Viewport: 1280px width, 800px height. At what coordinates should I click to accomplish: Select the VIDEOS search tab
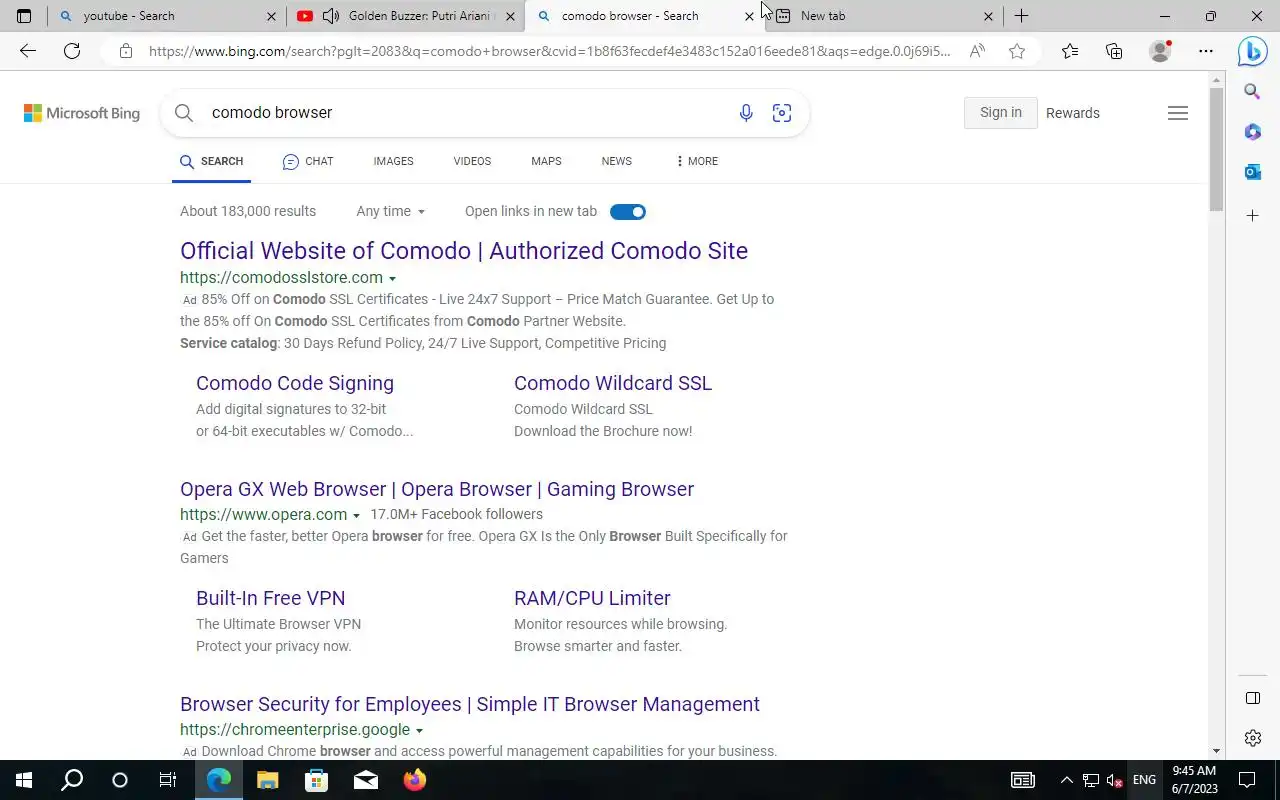coord(472,161)
